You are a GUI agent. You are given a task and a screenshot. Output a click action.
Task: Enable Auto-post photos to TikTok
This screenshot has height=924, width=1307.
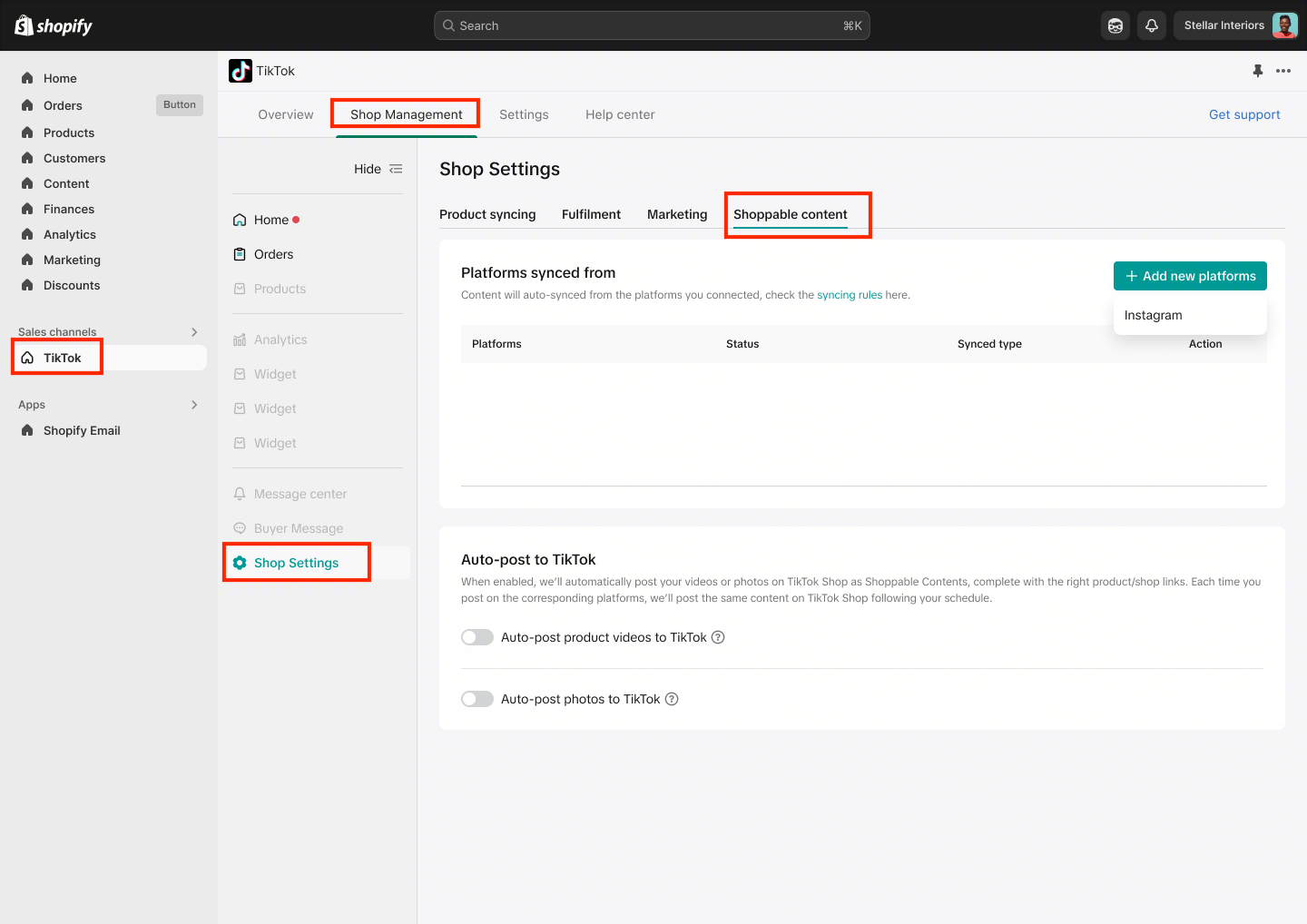tap(477, 699)
